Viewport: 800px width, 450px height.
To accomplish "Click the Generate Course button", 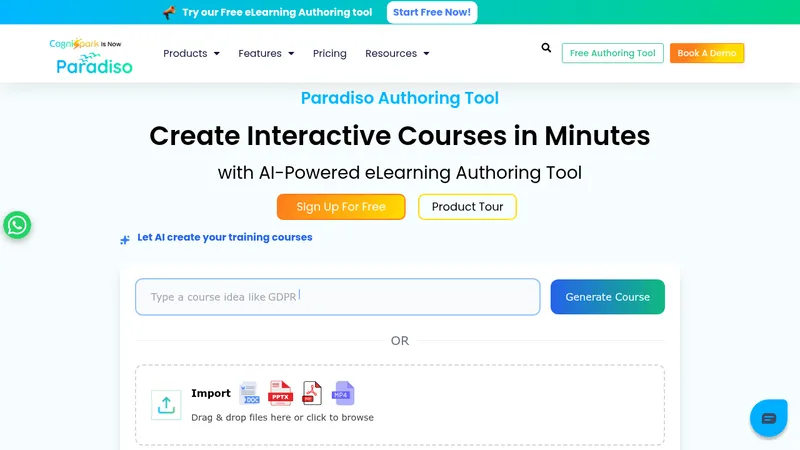I will (608, 297).
